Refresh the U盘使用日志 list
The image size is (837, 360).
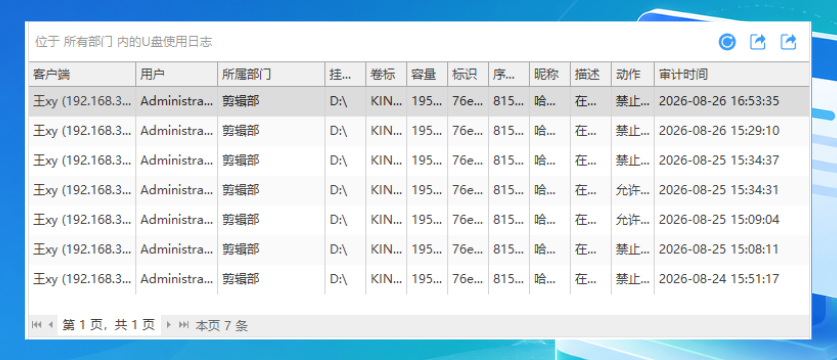727,42
